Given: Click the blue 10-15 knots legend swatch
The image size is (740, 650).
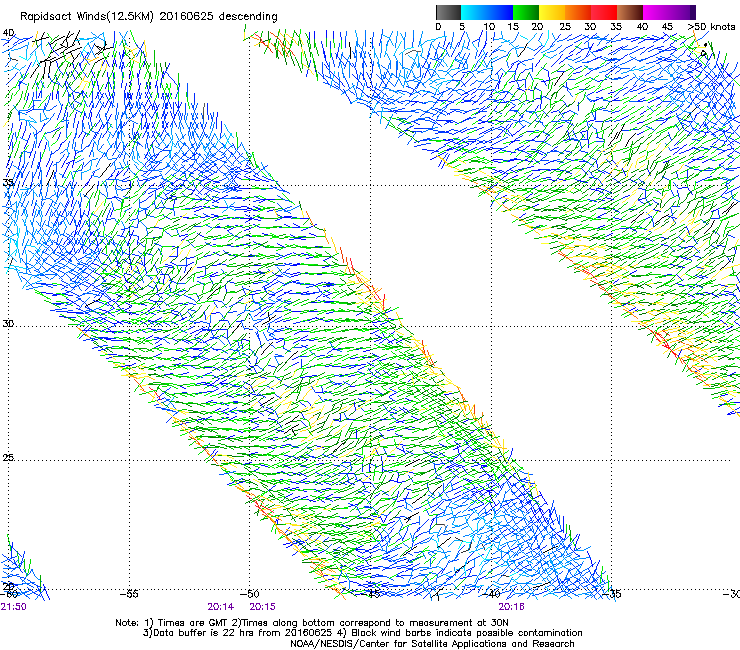Looking at the screenshot, I should [500, 12].
